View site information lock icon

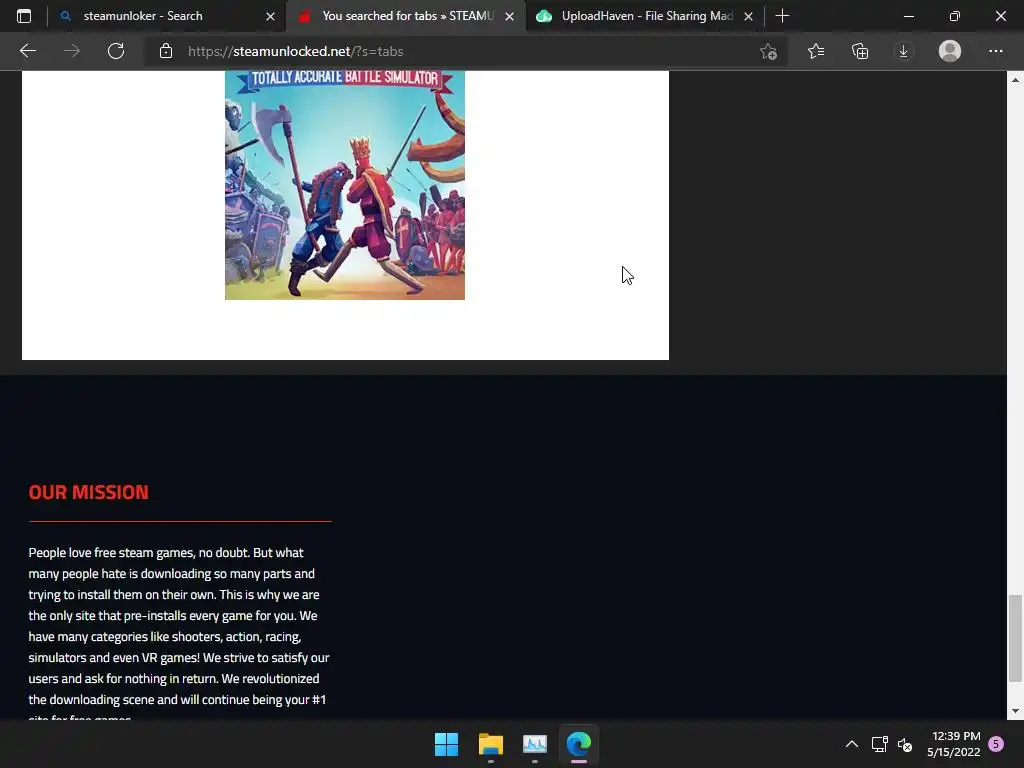pyautogui.click(x=166, y=51)
